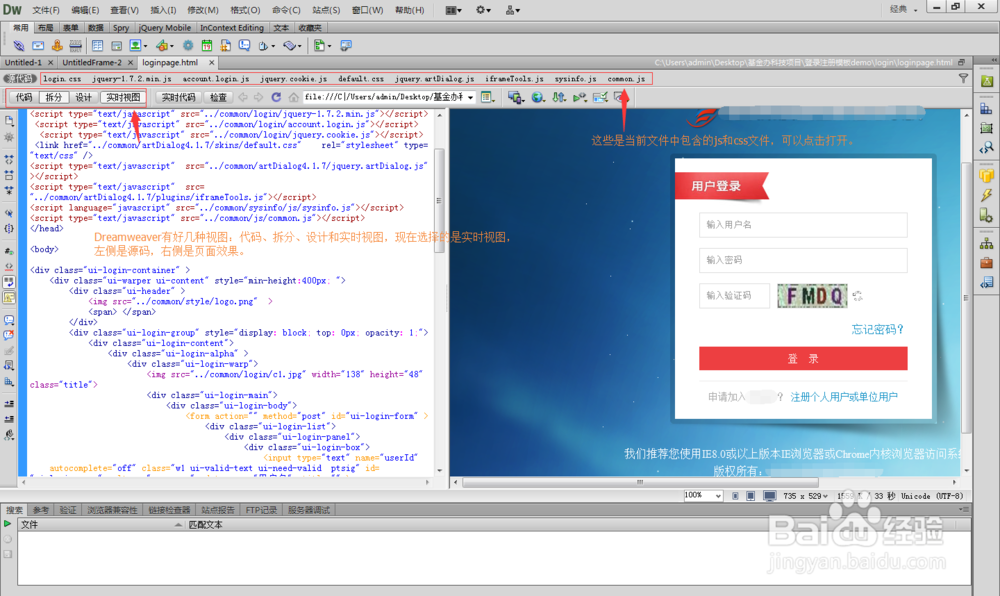The height and width of the screenshot is (596, 1000).
Task: Click the Insert Widget gear icon
Action: tap(188, 45)
